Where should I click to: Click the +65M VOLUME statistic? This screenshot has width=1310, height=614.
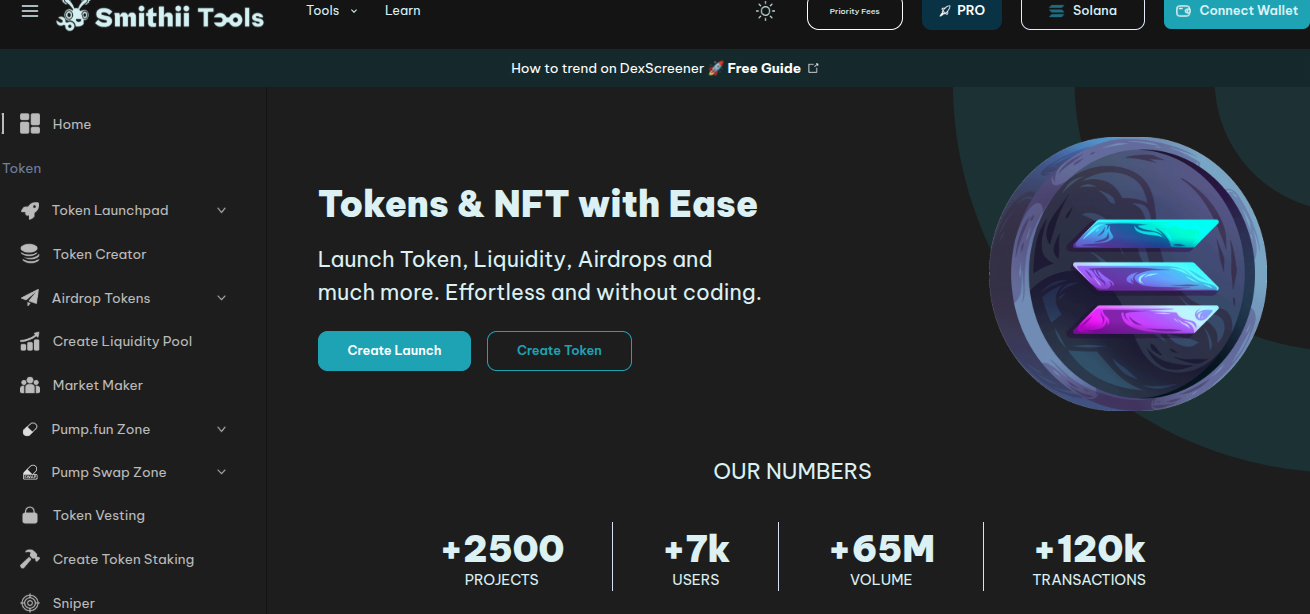click(x=881, y=560)
